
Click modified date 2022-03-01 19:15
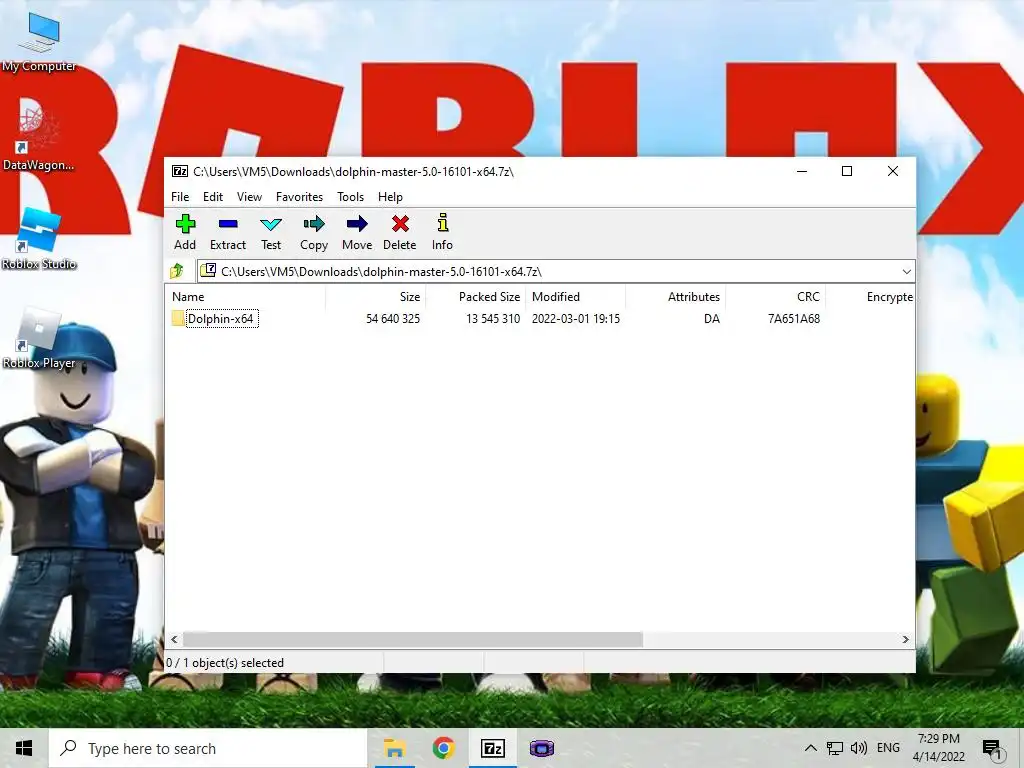point(576,319)
